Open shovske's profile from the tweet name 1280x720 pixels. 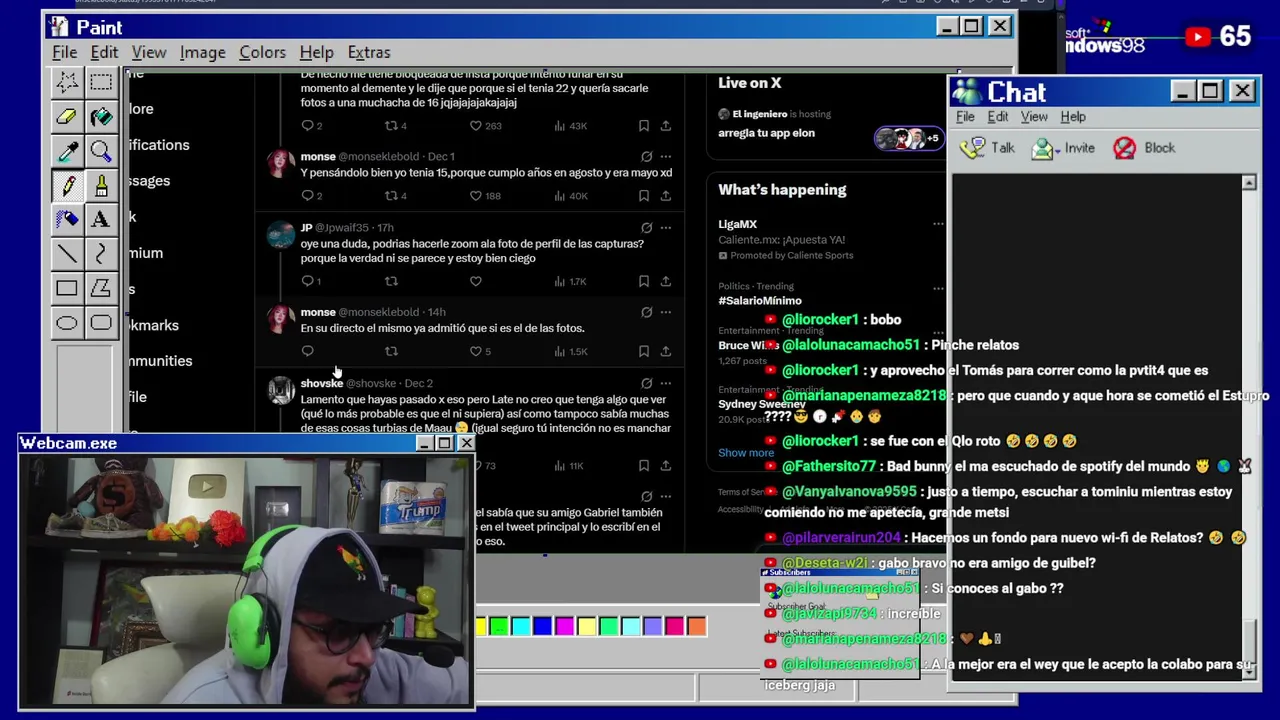322,383
